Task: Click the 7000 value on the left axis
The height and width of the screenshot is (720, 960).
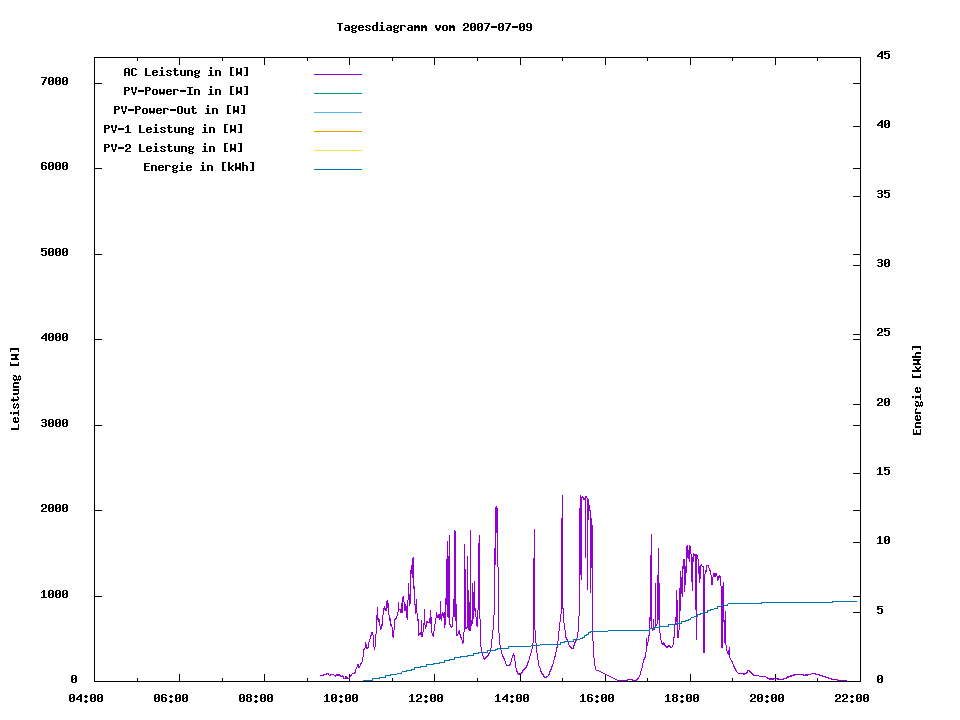Action: [x=54, y=81]
